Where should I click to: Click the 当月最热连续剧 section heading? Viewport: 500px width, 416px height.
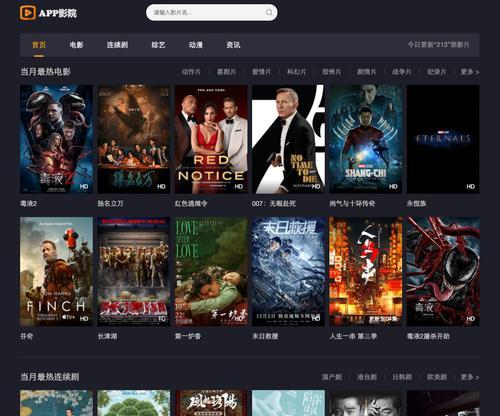tap(50, 377)
